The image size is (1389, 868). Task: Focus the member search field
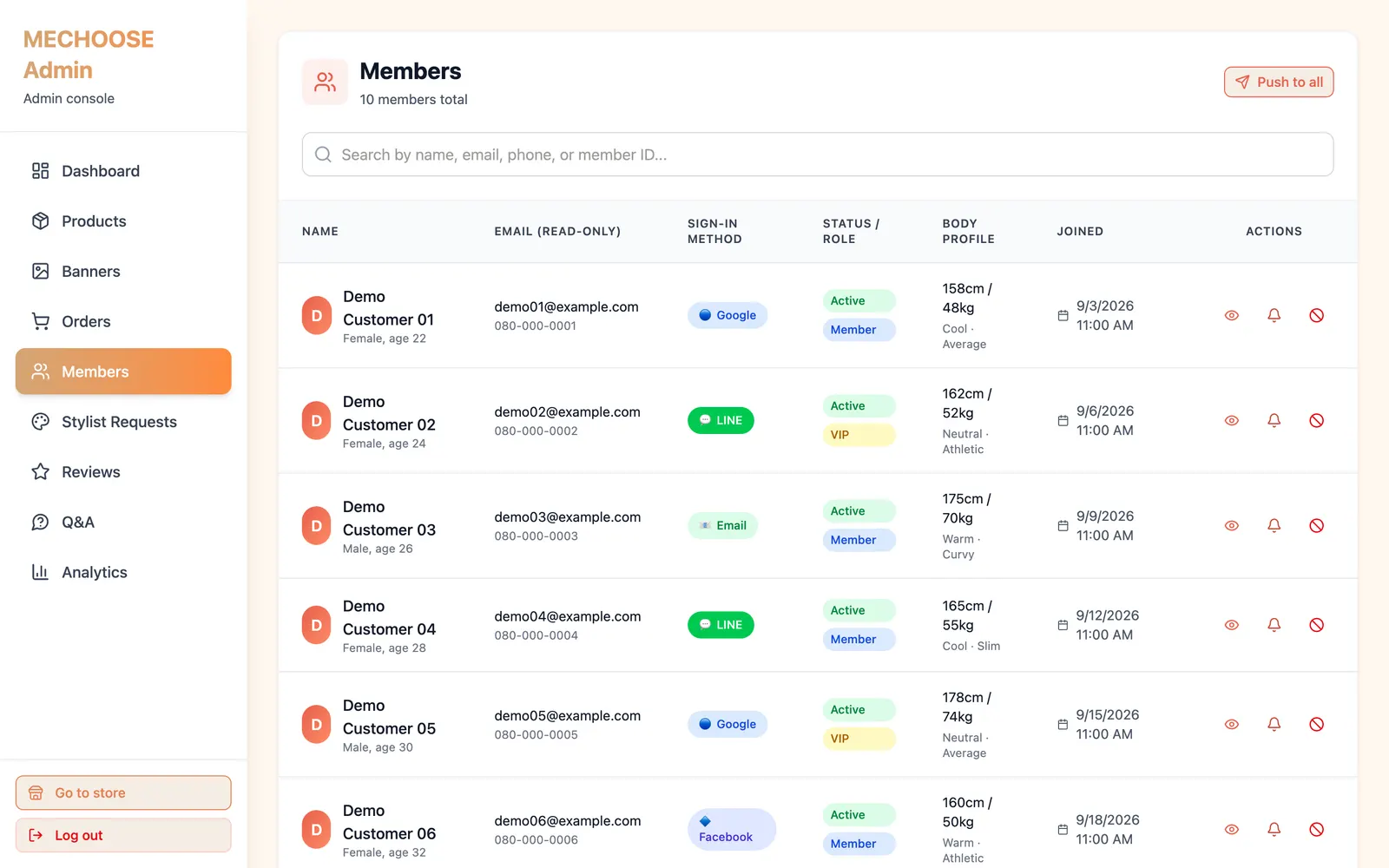(x=818, y=155)
